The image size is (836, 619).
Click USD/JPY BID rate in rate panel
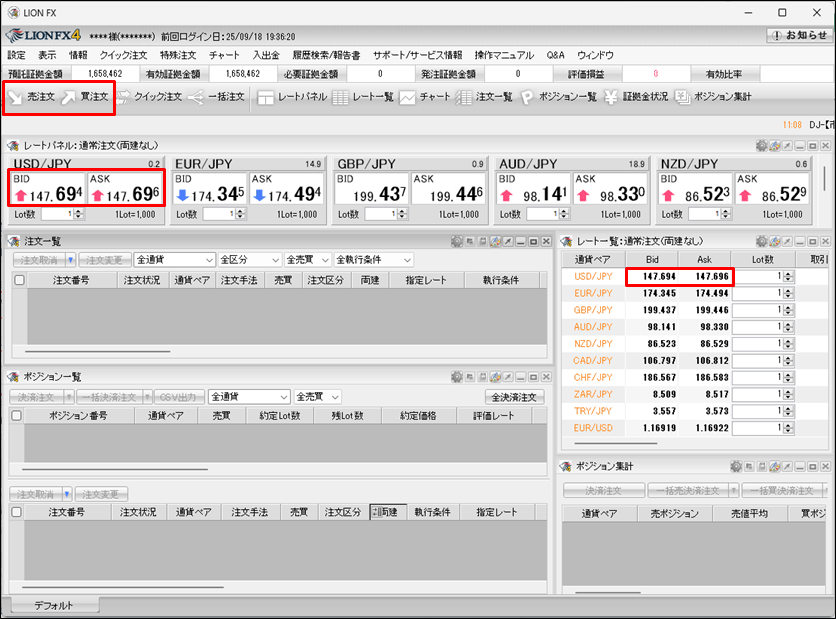[47, 187]
